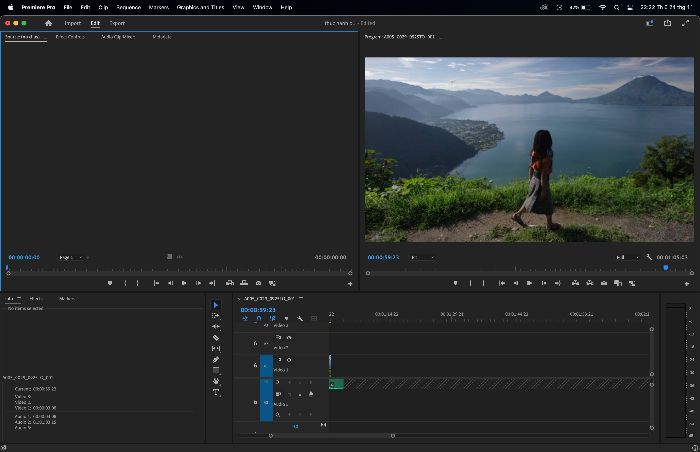Add marker in the Program monitor

(455, 283)
